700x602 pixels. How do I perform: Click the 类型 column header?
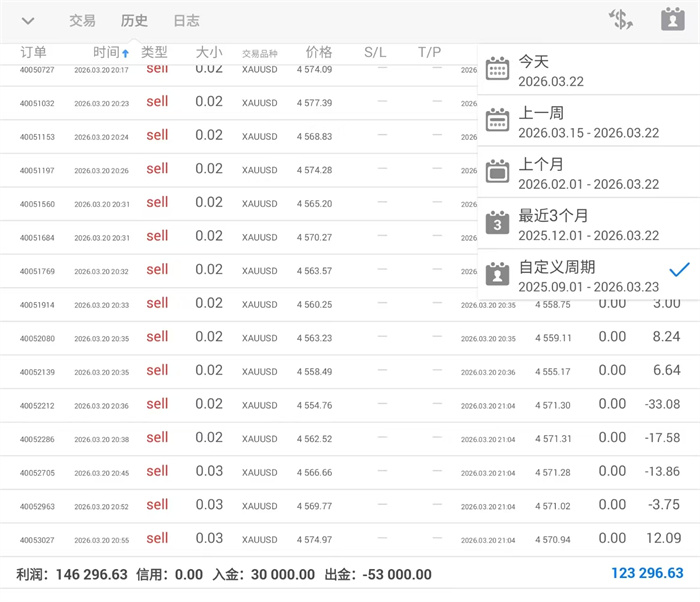(154, 52)
